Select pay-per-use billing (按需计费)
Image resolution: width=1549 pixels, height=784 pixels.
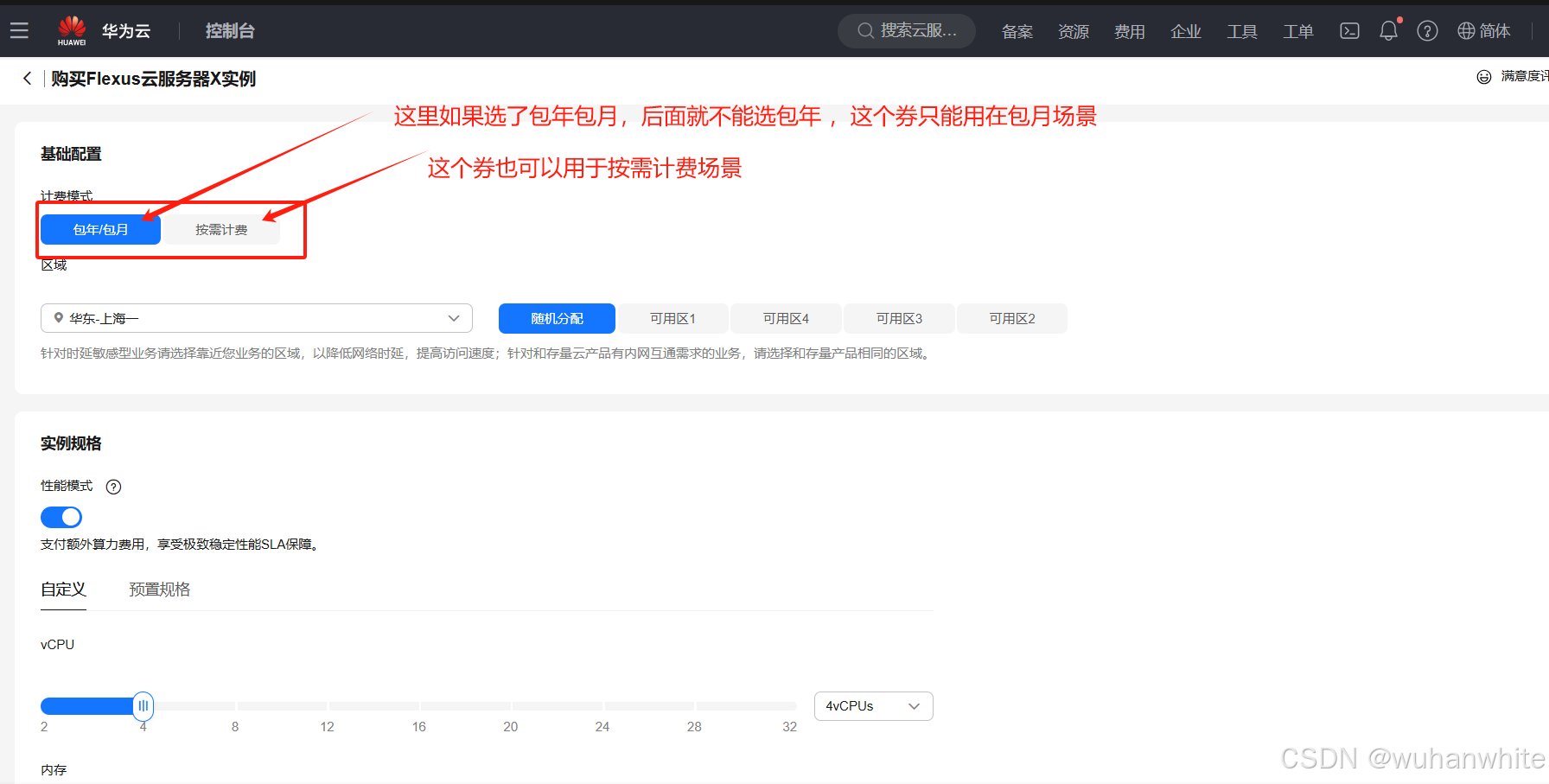pos(221,230)
